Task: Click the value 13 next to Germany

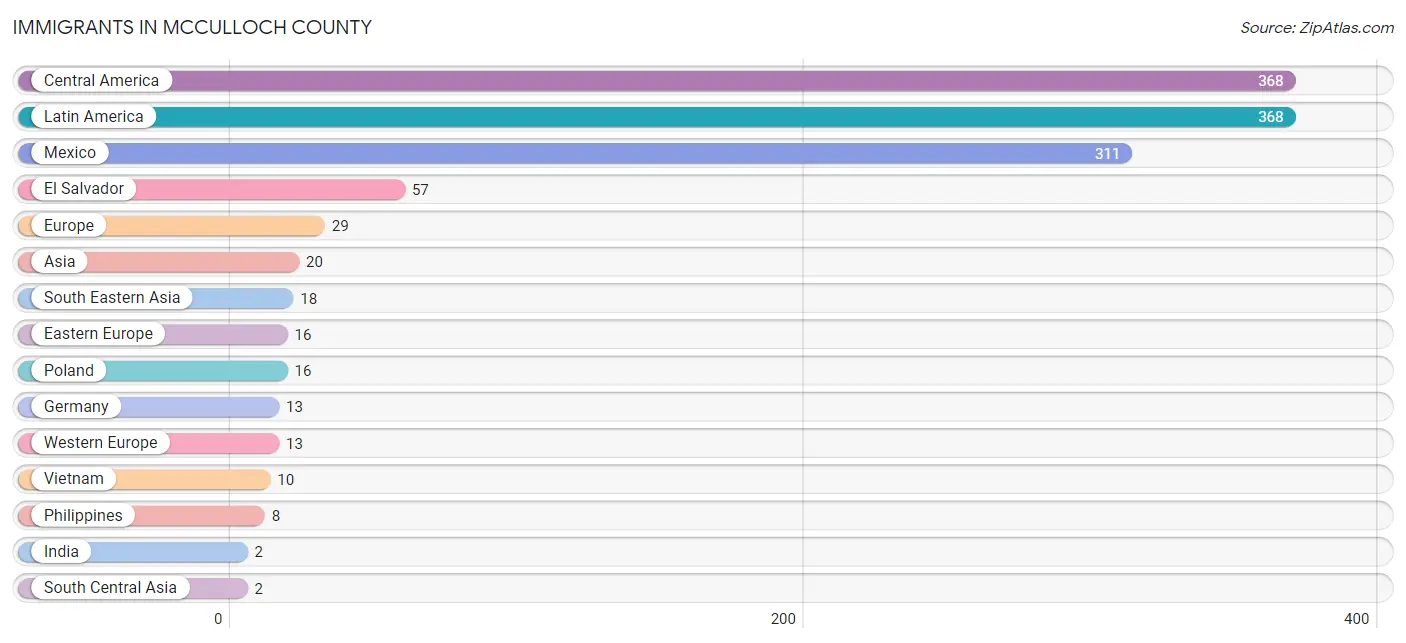Action: click(294, 407)
